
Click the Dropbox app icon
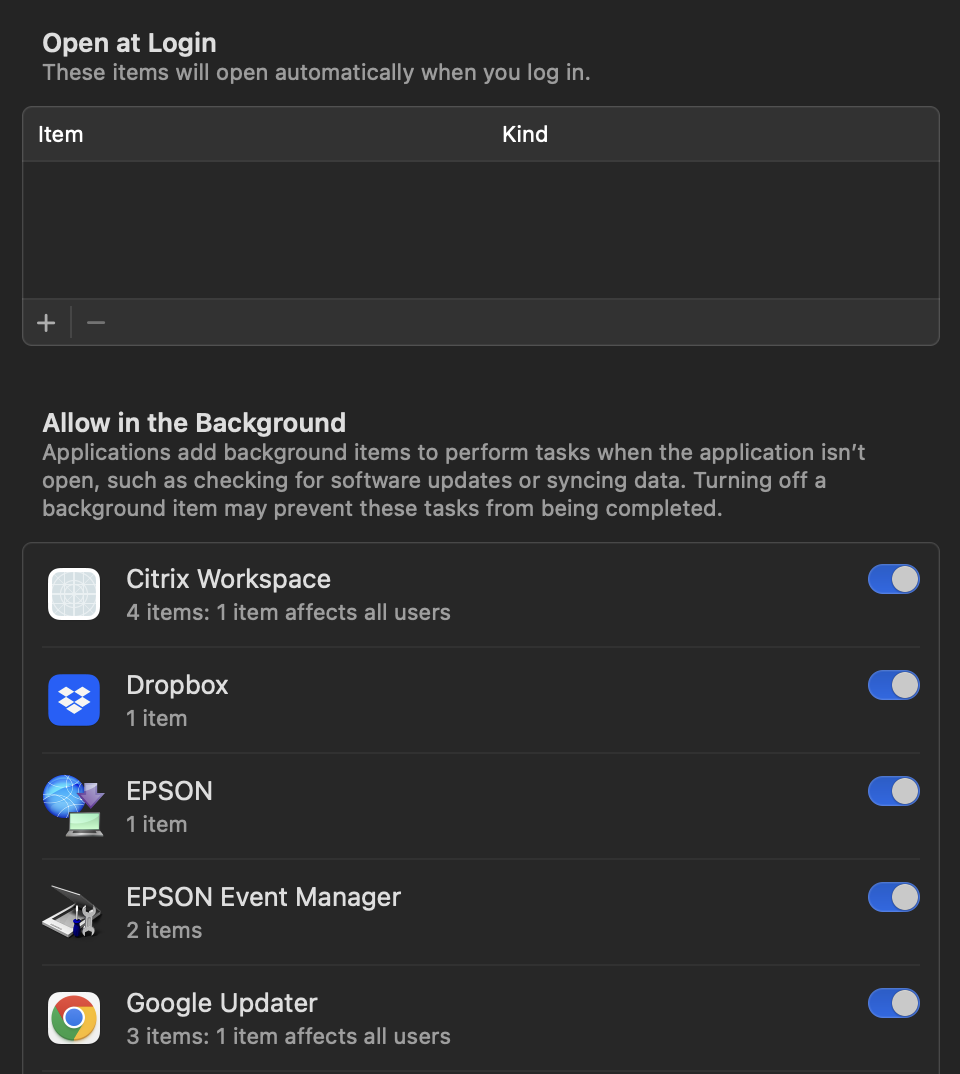(x=74, y=700)
